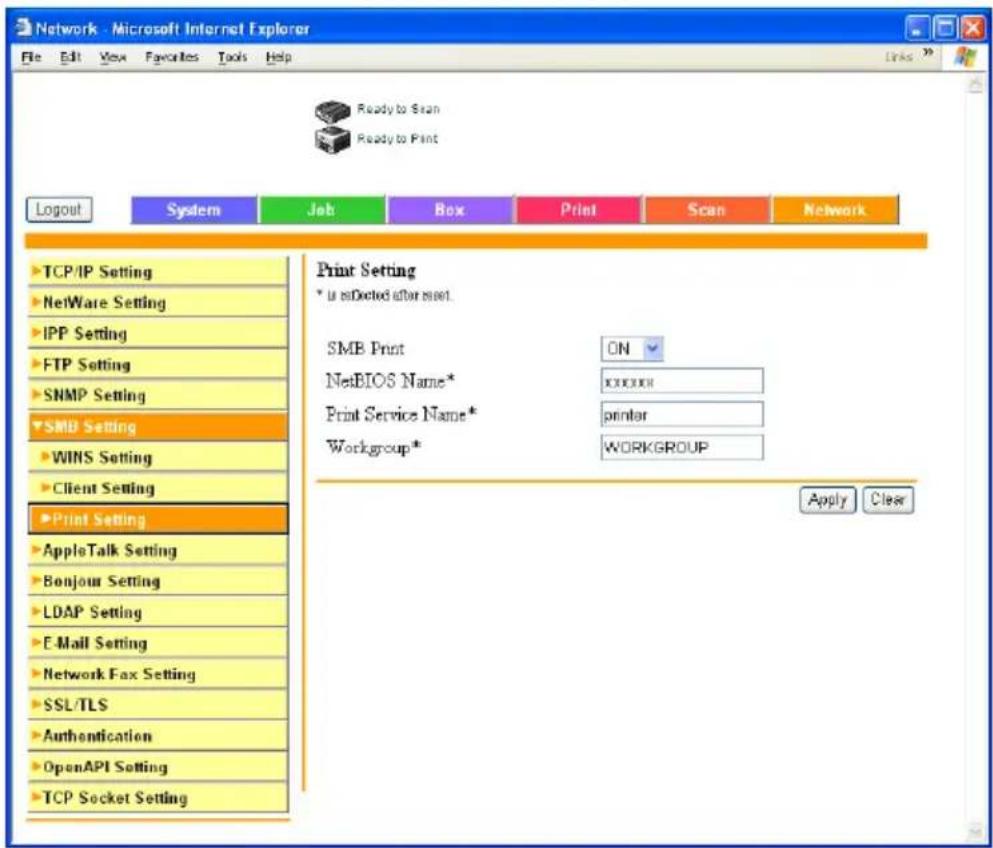Viewport: 993px width, 848px height.
Task: Collapse the SMB Setting section
Action: [158, 426]
